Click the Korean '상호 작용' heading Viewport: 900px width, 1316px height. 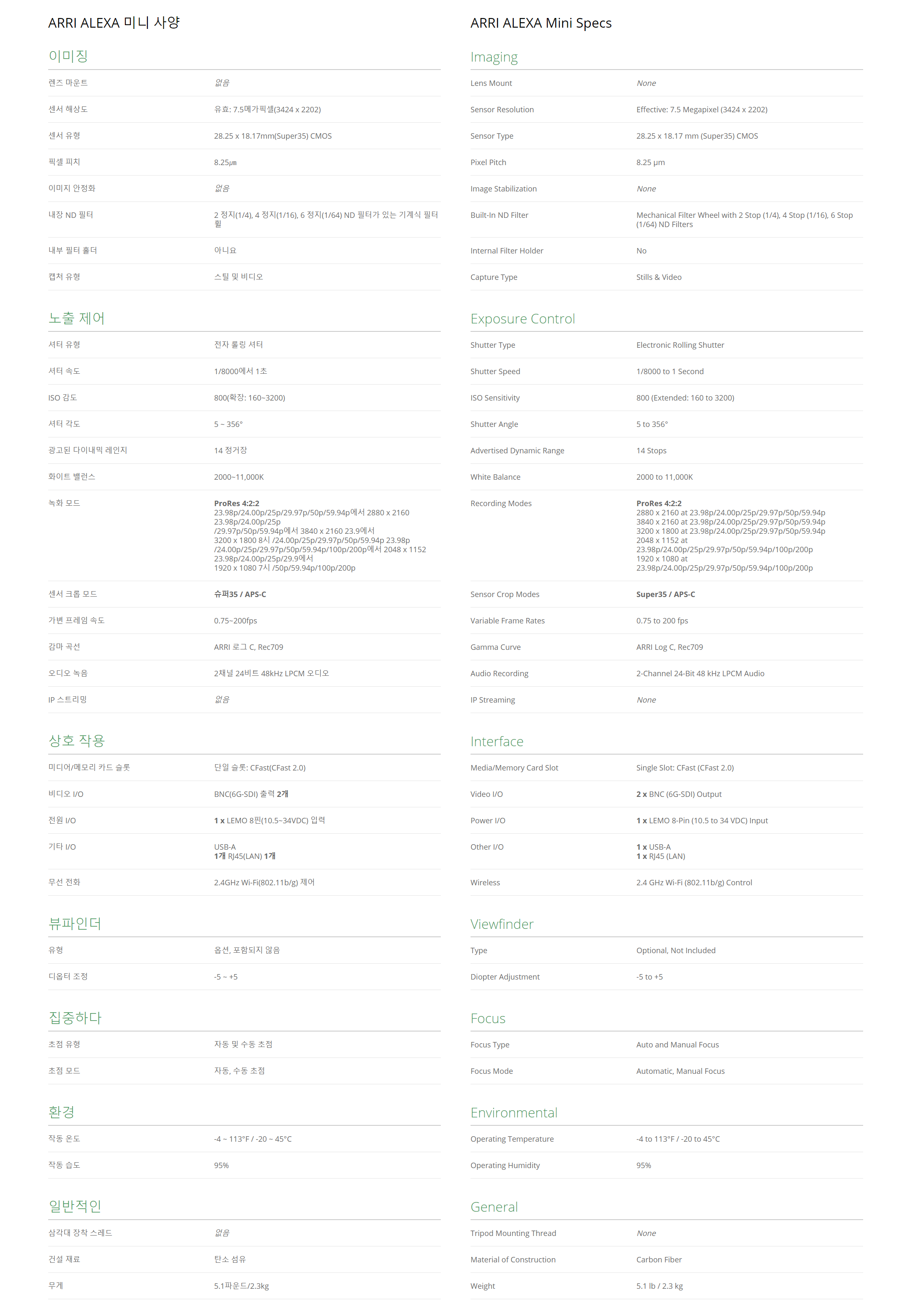(76, 741)
